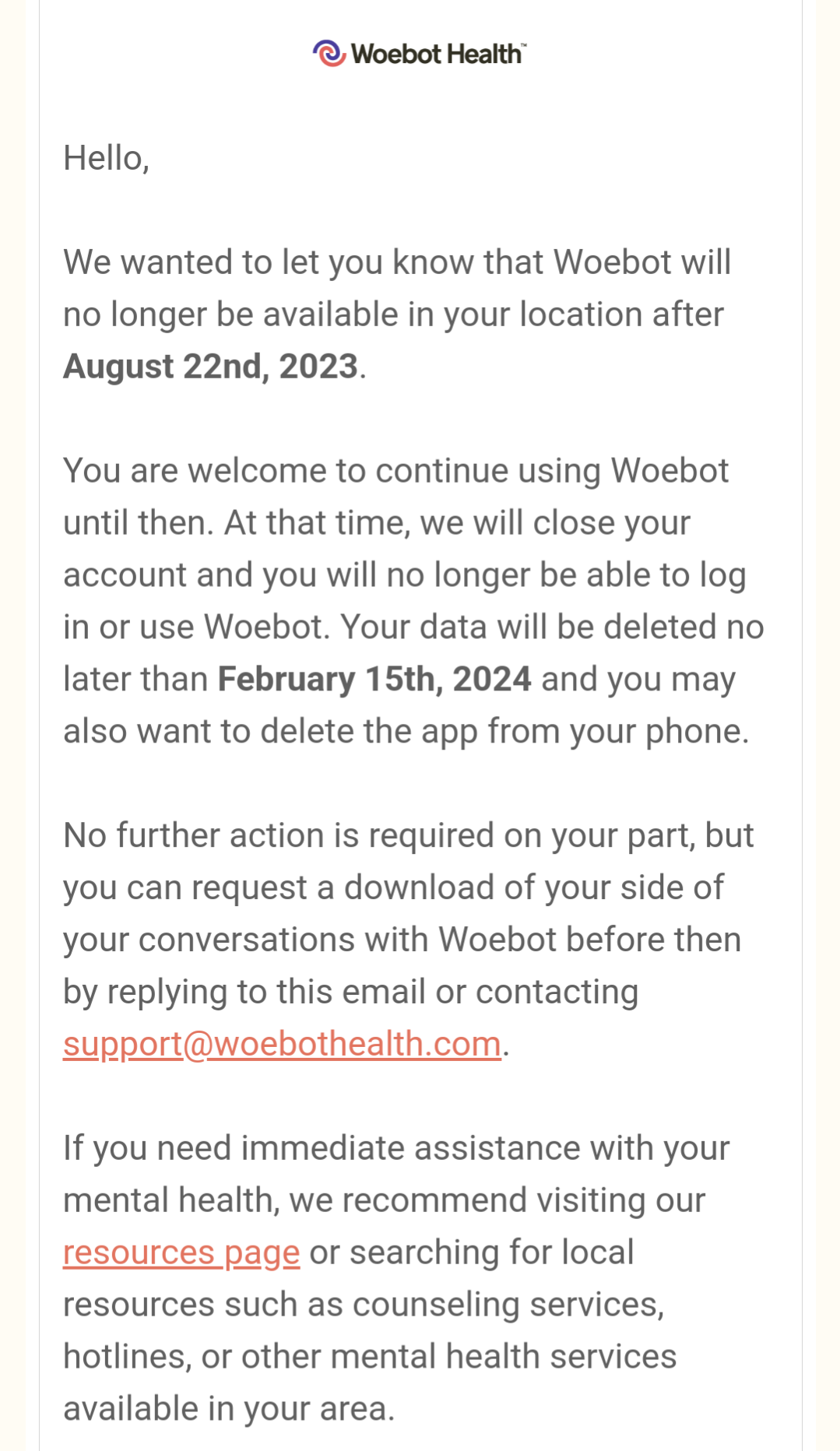840x1451 pixels.
Task: Click the Woebot swirl logo icon
Action: 329,53
